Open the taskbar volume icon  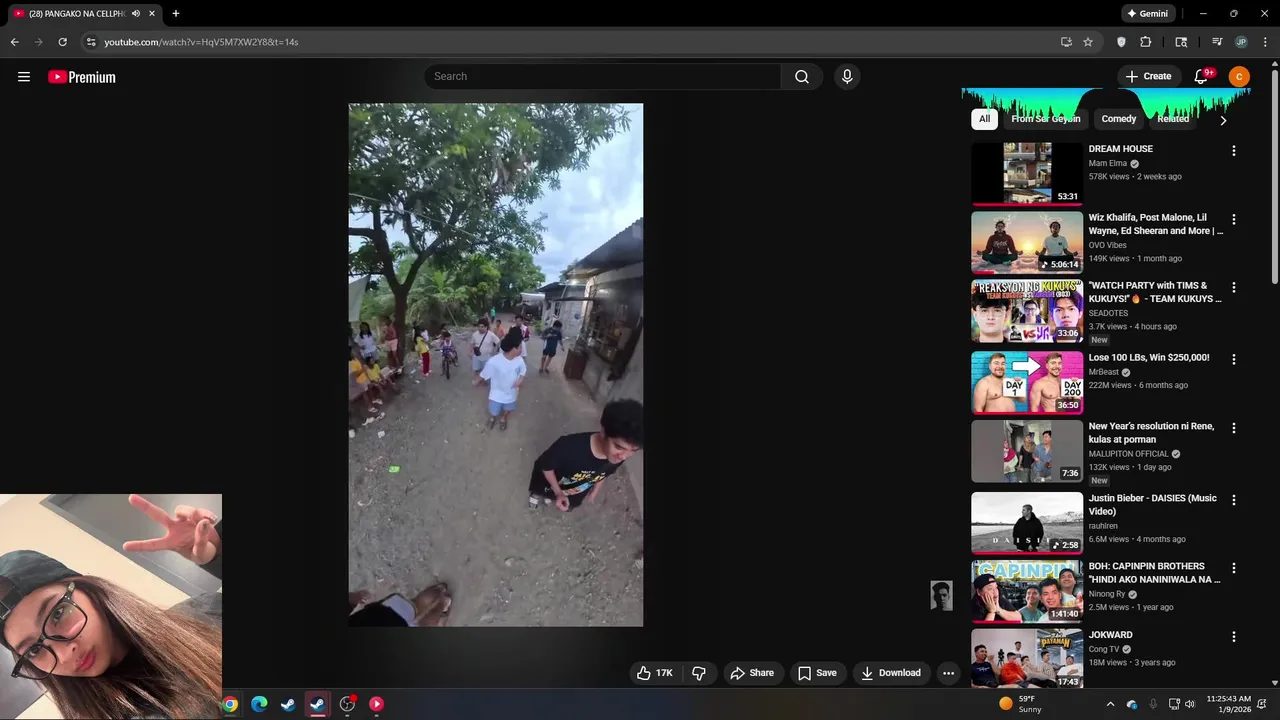click(1190, 704)
